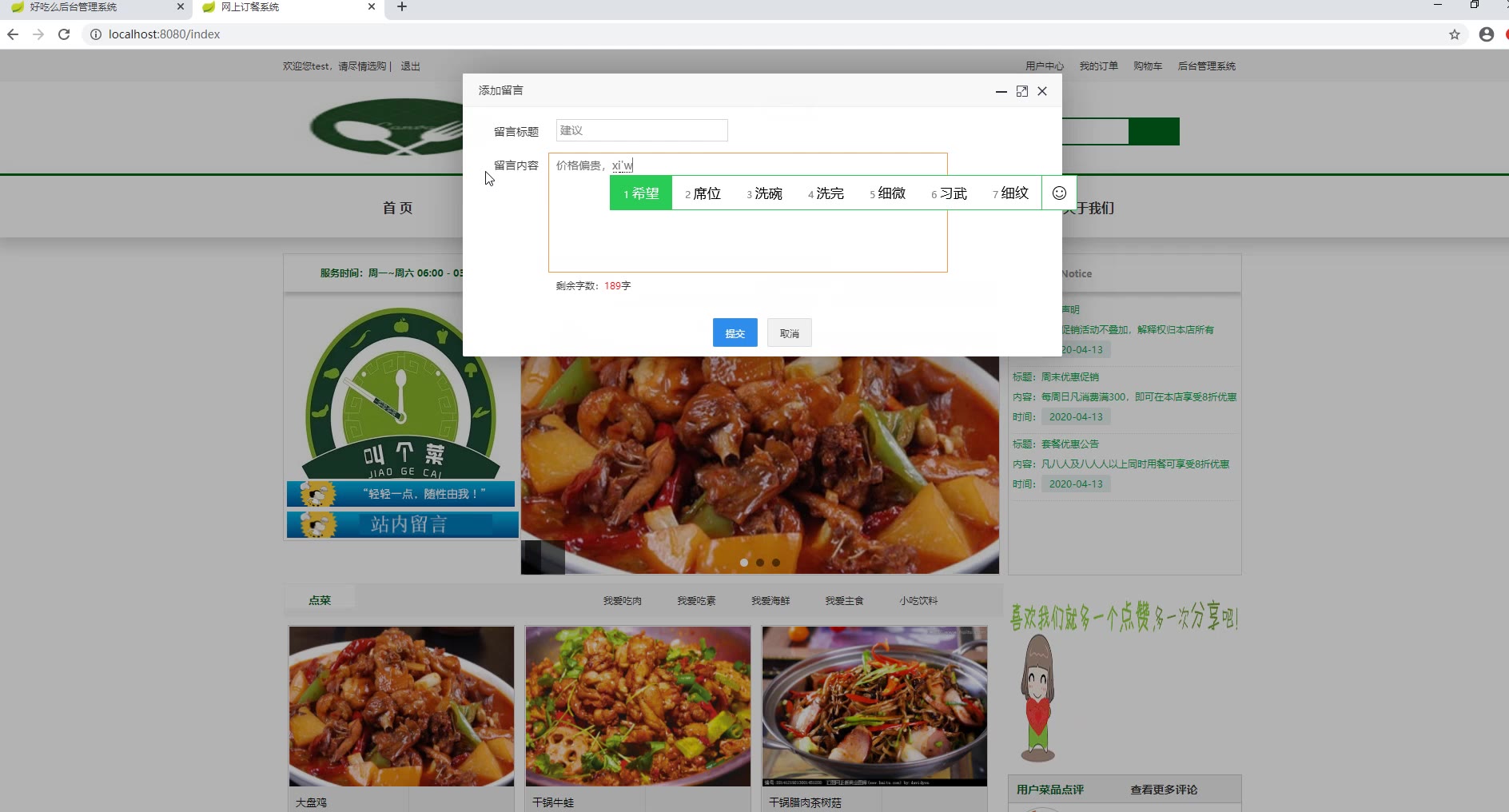
Task: Open 站内留言 banner button
Action: pyautogui.click(x=402, y=524)
